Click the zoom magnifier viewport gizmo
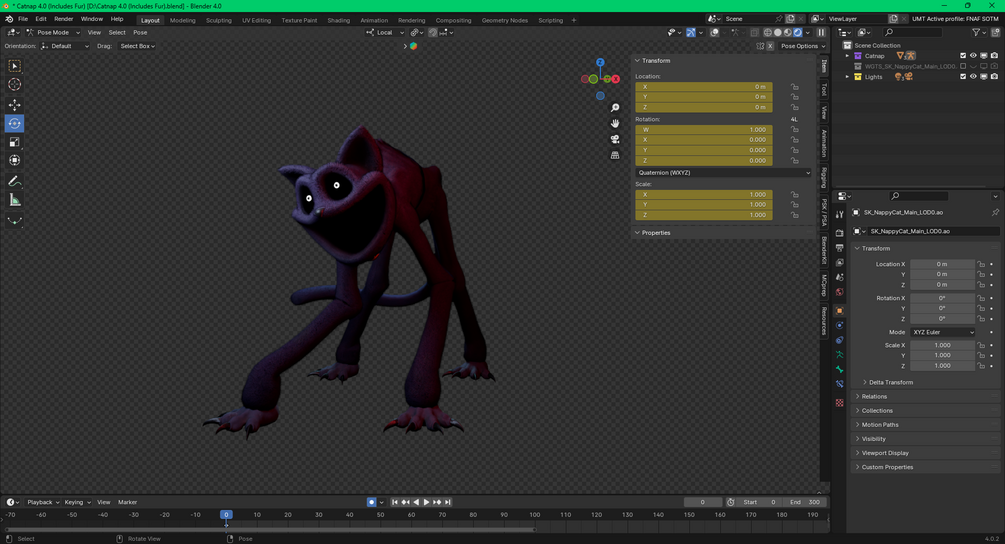This screenshot has height=544, width=1005. (615, 107)
